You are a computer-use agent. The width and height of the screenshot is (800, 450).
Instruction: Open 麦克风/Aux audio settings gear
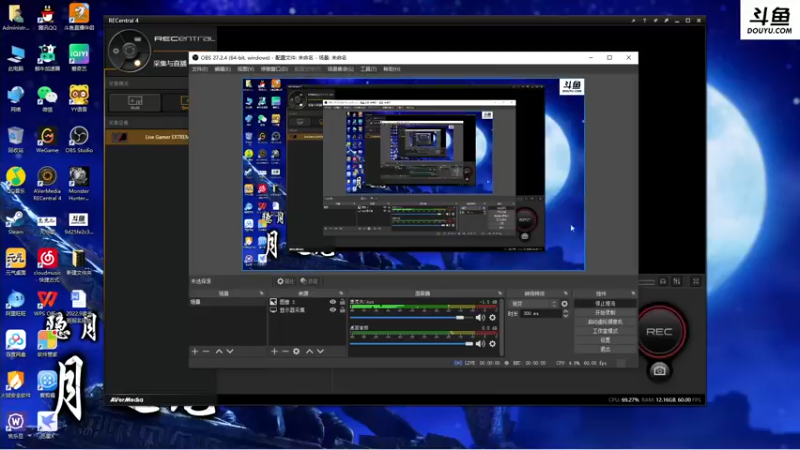(x=492, y=317)
